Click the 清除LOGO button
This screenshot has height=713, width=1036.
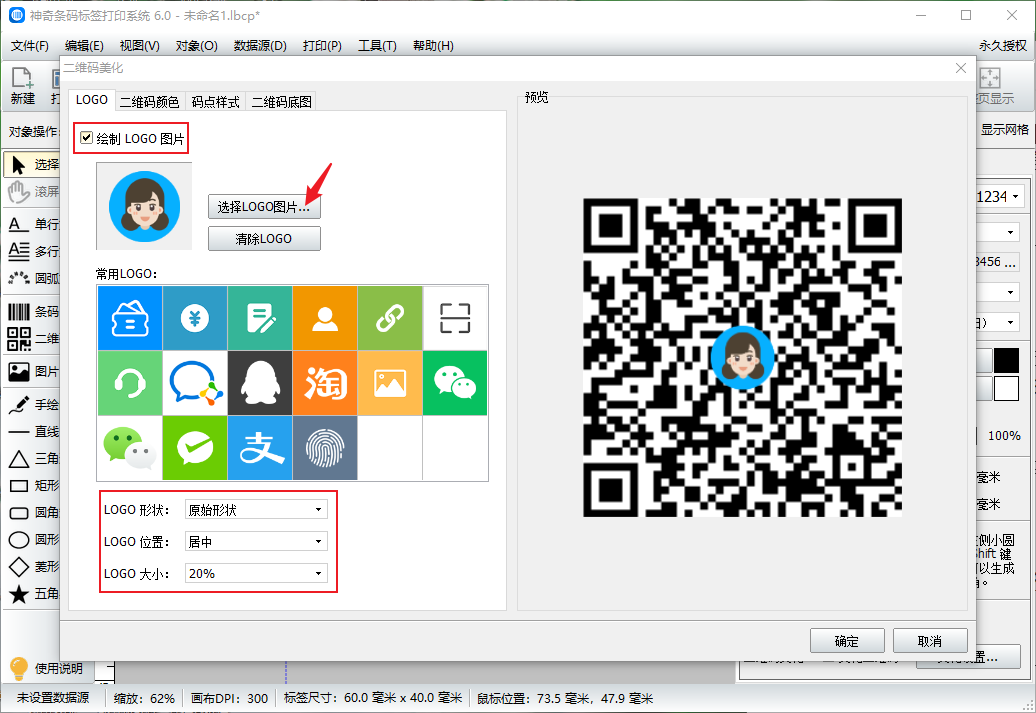[264, 239]
